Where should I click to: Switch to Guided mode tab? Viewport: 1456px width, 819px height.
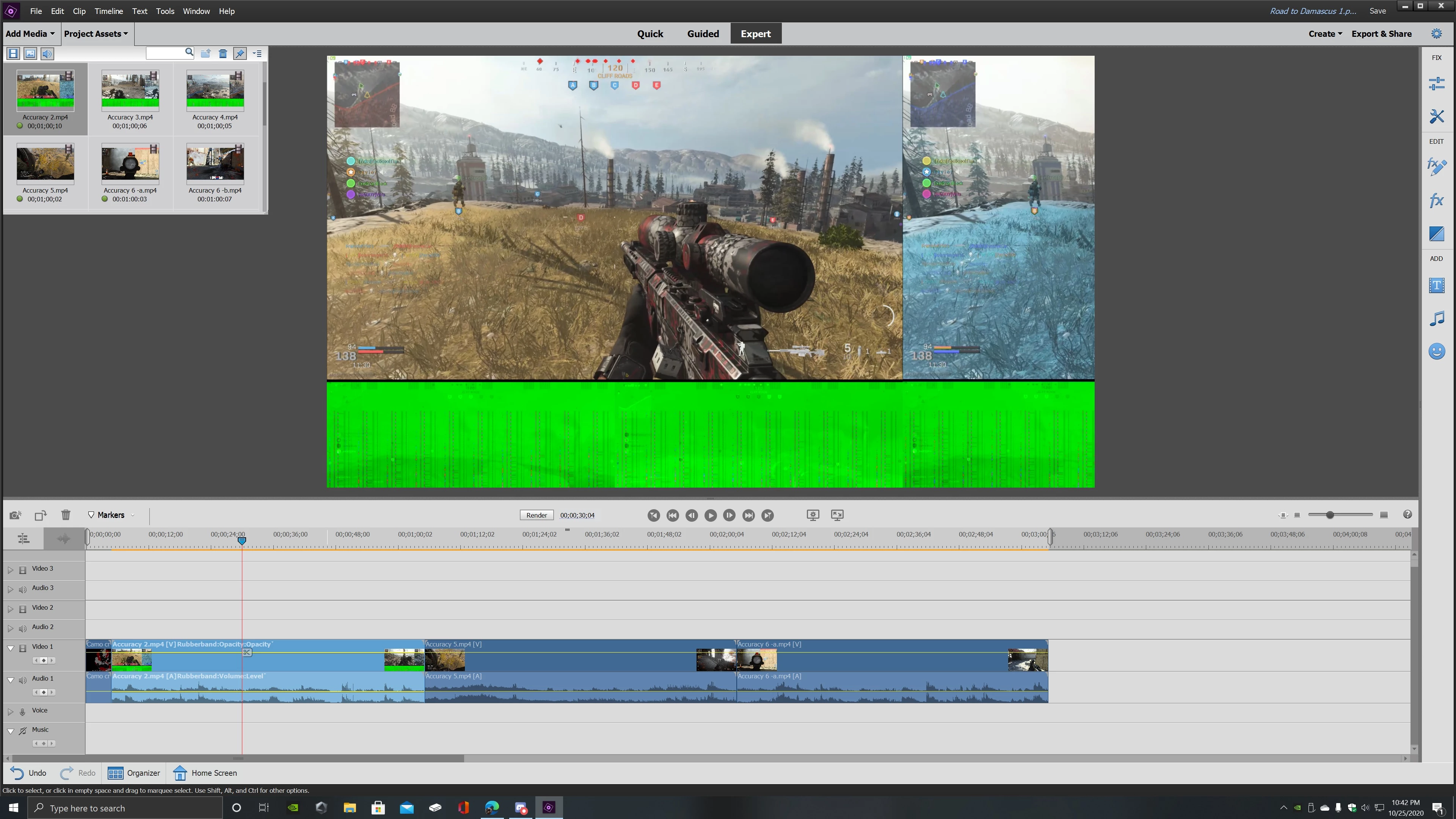point(703,34)
